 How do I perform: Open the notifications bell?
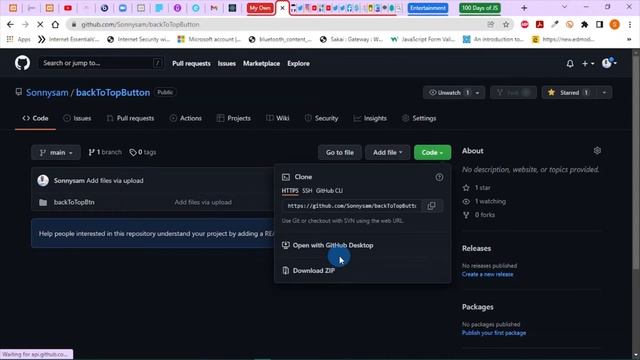pyautogui.click(x=570, y=64)
